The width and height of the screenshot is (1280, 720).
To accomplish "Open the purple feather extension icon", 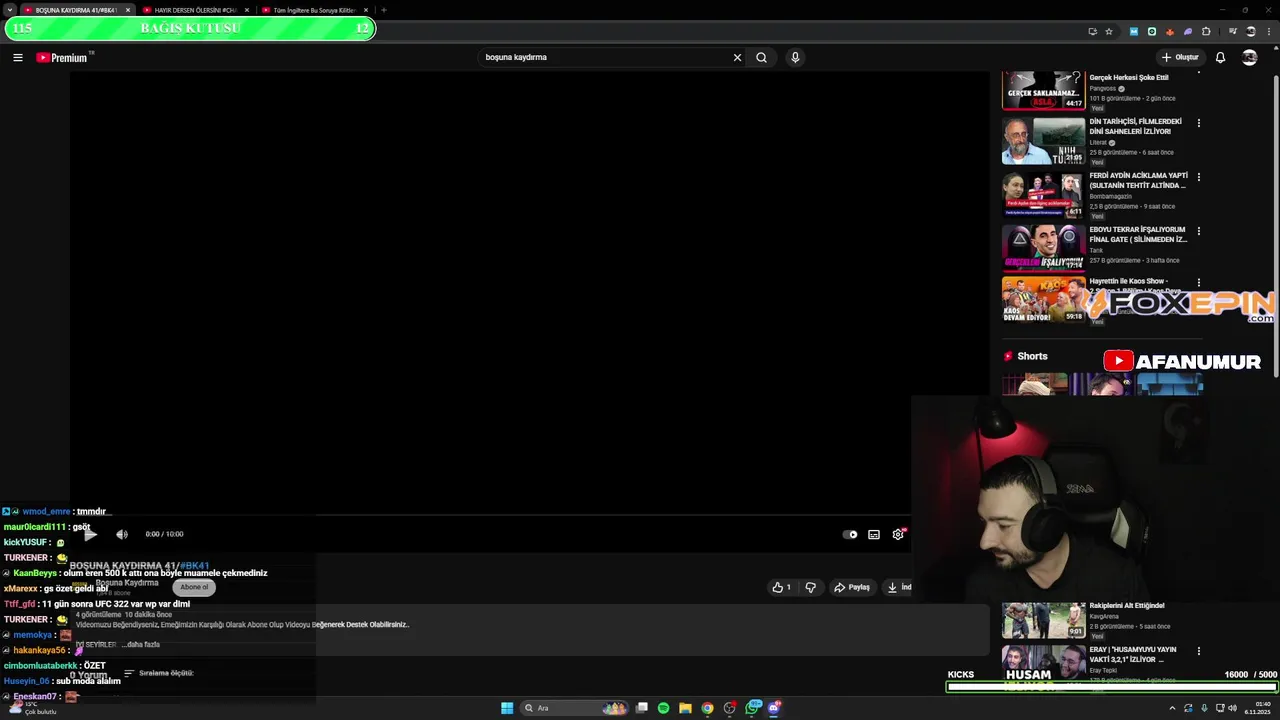I will 1188,31.
